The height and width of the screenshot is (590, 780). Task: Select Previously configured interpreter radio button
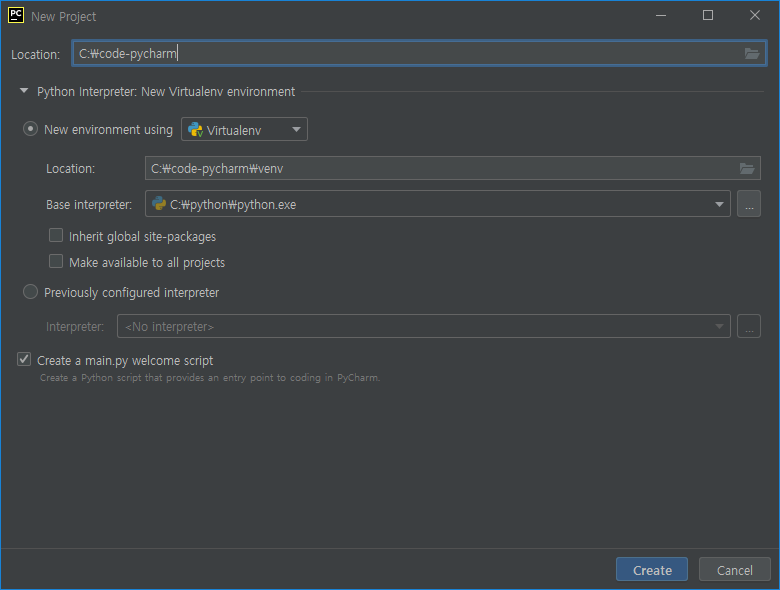pos(30,292)
